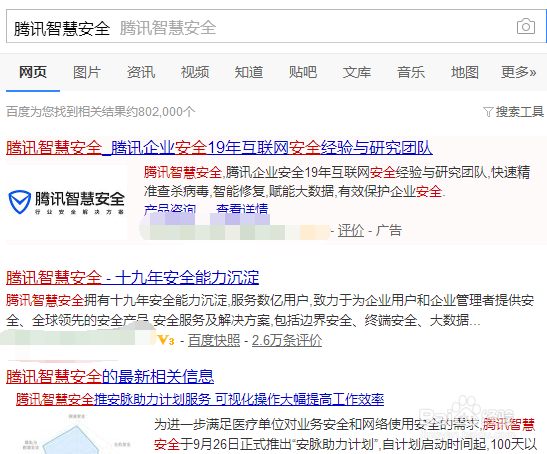Switch to the 视频 tab
The image size is (547, 454).
click(x=195, y=72)
